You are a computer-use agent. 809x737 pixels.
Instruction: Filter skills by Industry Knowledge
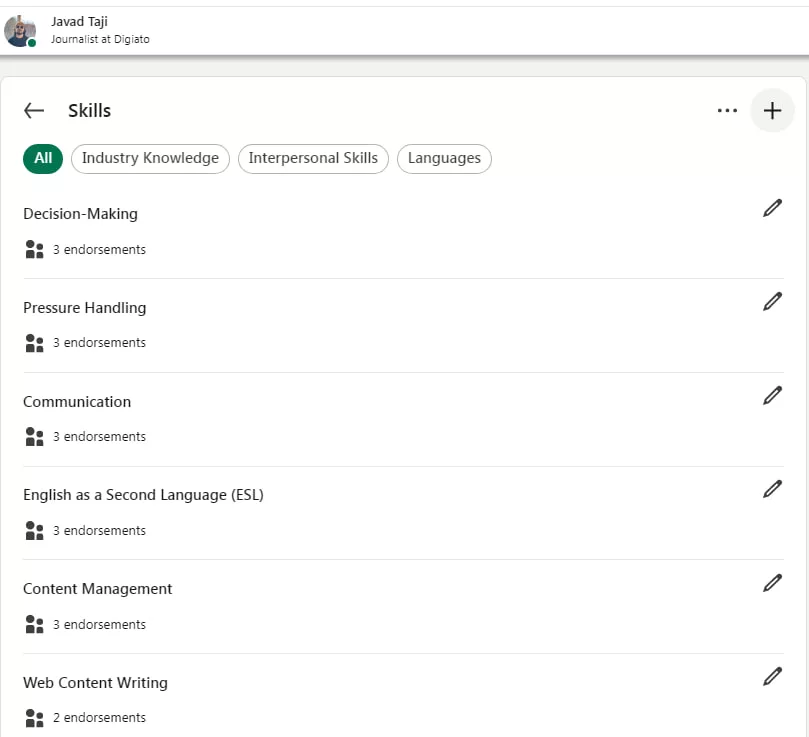point(150,158)
